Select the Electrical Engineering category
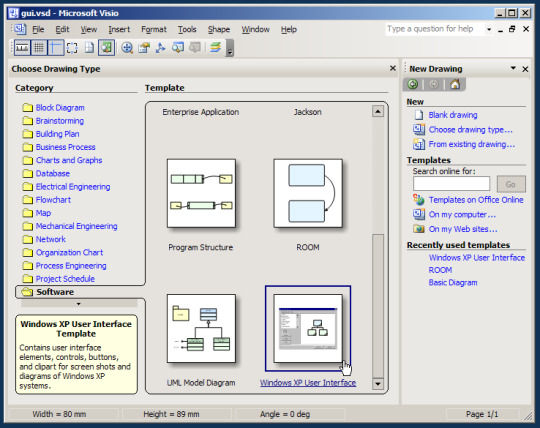Viewport: 540px width, 428px height. click(x=66, y=187)
